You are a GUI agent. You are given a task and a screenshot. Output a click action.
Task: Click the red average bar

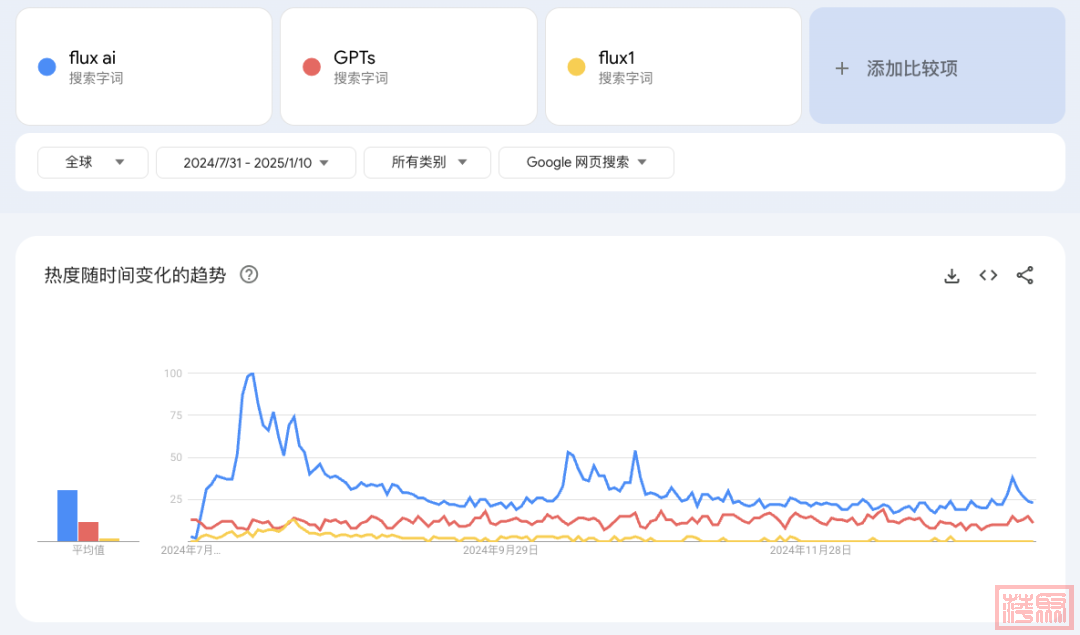point(88,531)
